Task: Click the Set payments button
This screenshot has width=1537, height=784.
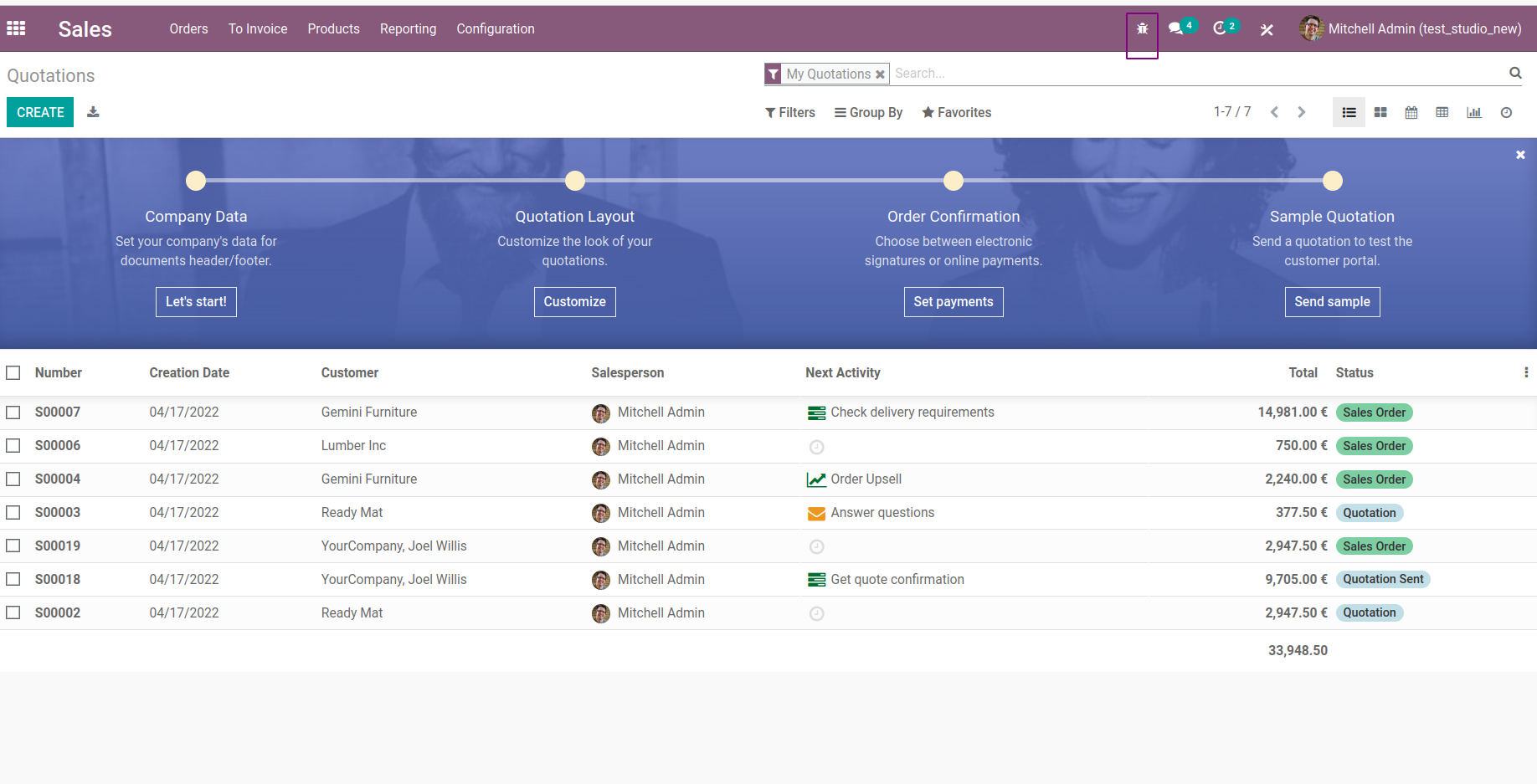Action: click(x=954, y=302)
